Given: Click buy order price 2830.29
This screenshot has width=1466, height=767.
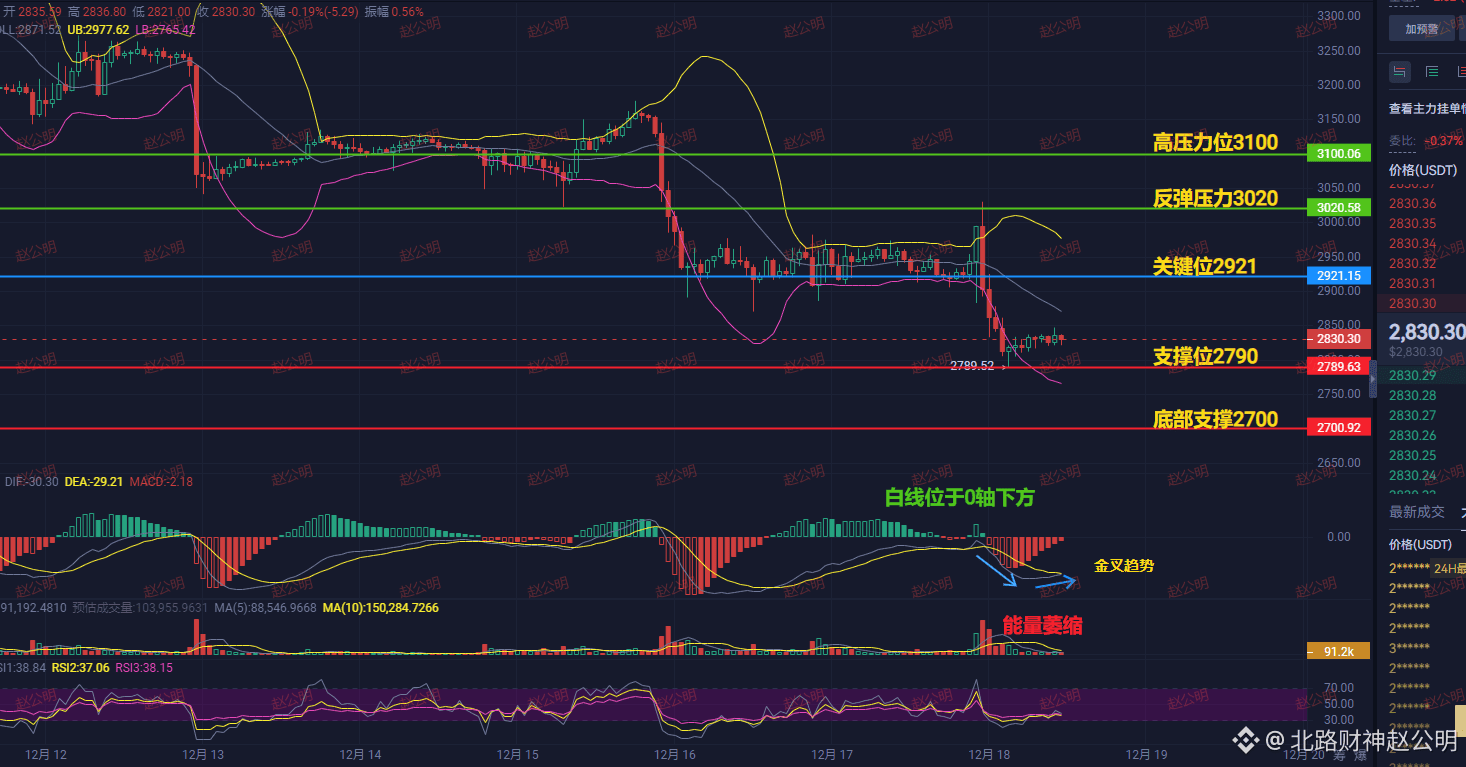Looking at the screenshot, I should (1413, 376).
